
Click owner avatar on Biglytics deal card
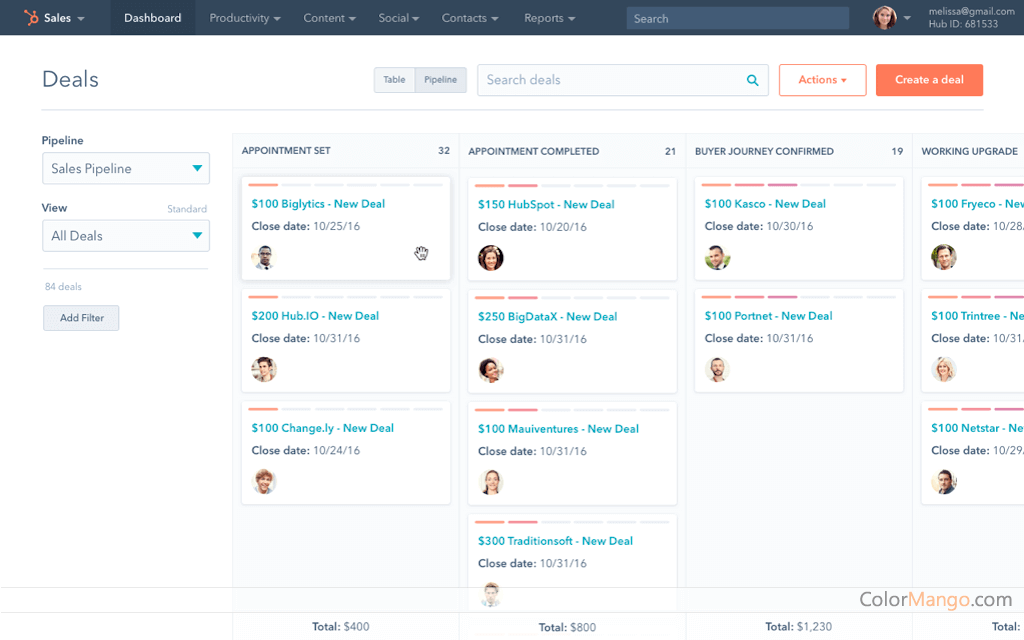[x=264, y=257]
